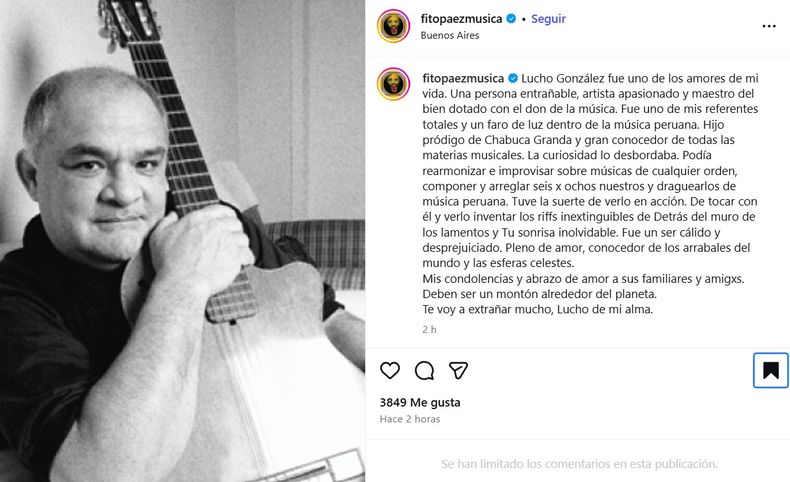Click the verified badge in the caption
The height and width of the screenshot is (482, 790).
coord(513,78)
